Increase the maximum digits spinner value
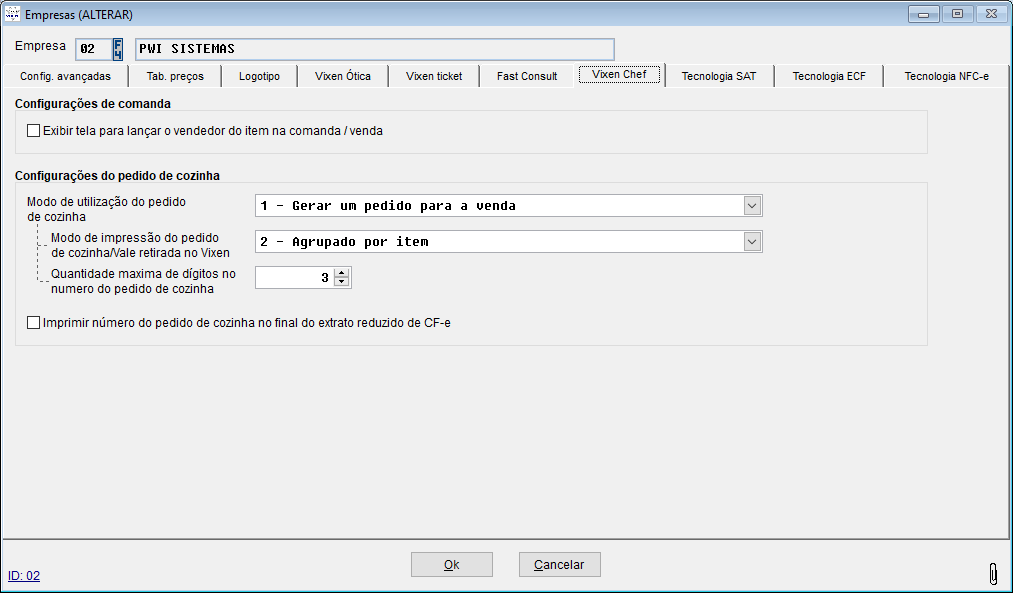The image size is (1013, 593). (x=341, y=273)
